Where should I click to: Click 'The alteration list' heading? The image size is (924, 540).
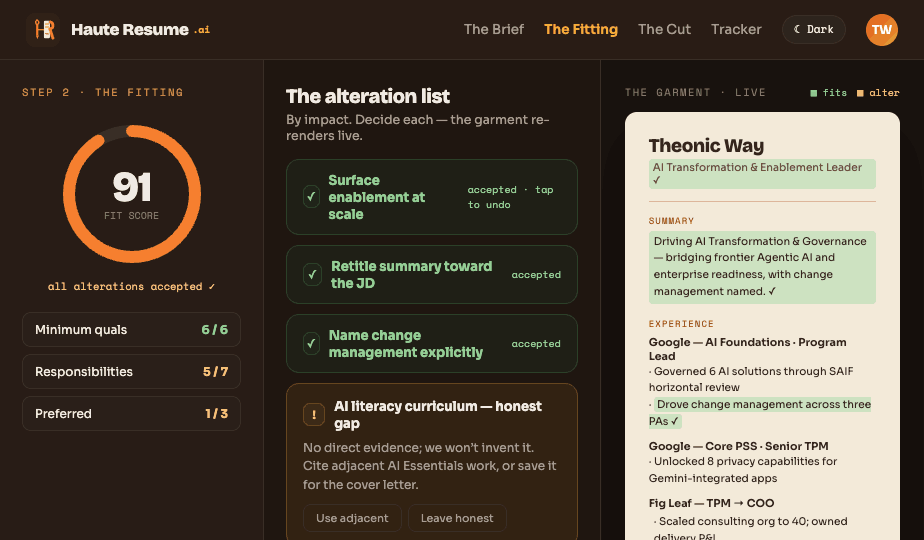click(x=368, y=96)
